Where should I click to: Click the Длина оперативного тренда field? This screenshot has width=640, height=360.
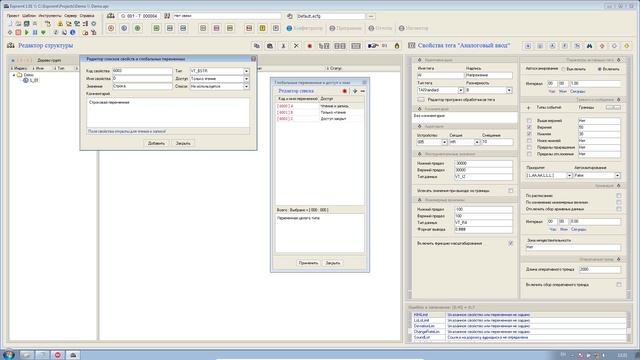[x=600, y=269]
